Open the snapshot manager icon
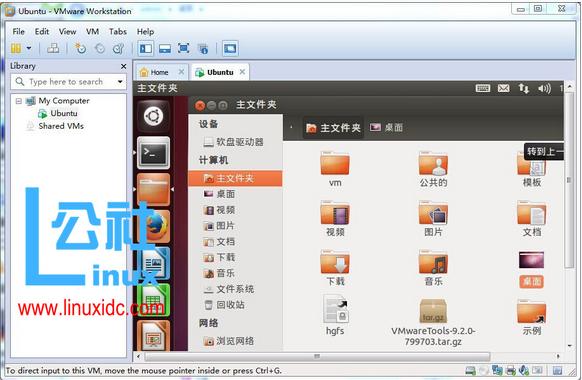Image resolution: width=582 pixels, height=380 pixels. point(118,48)
